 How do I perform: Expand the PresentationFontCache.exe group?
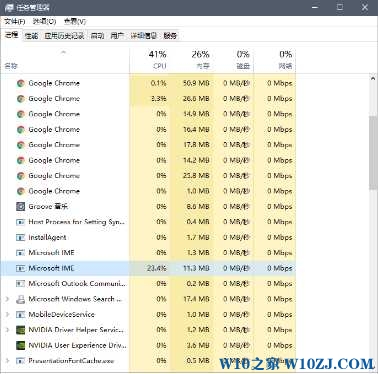coord(7,361)
